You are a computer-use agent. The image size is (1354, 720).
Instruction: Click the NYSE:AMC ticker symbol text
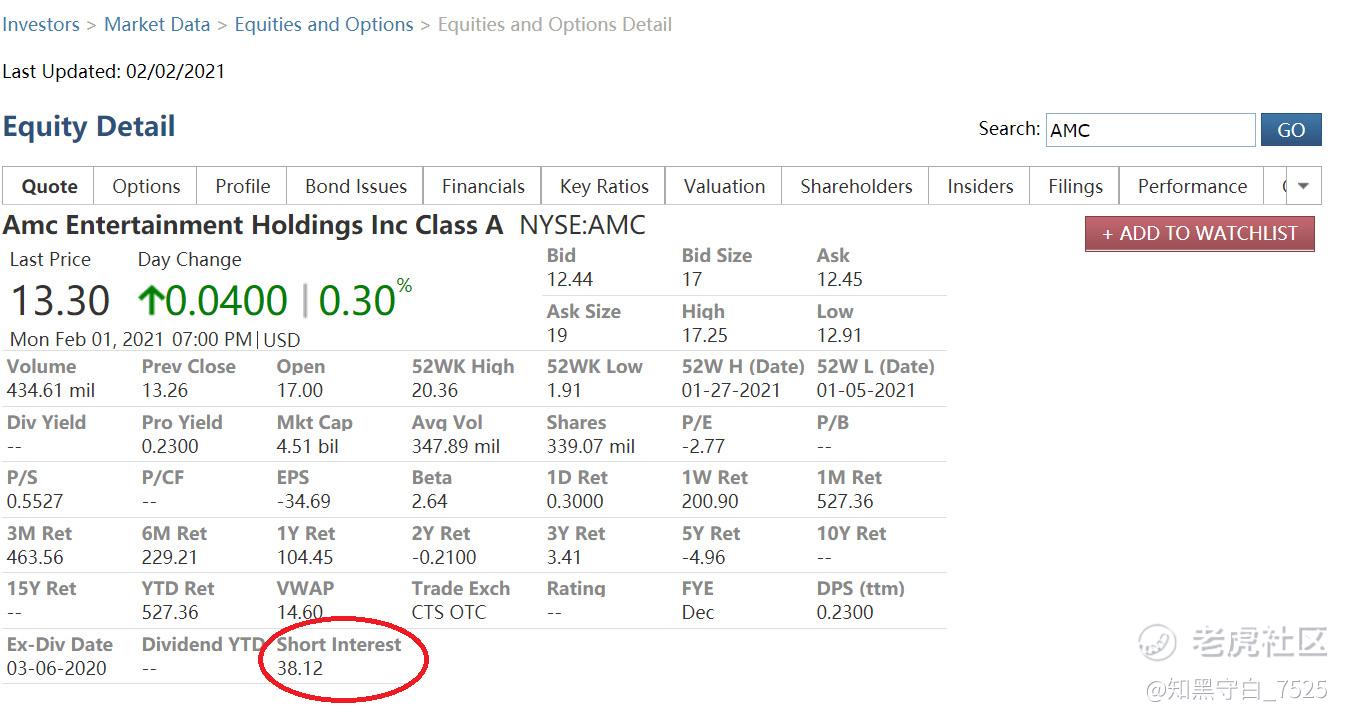(x=582, y=226)
